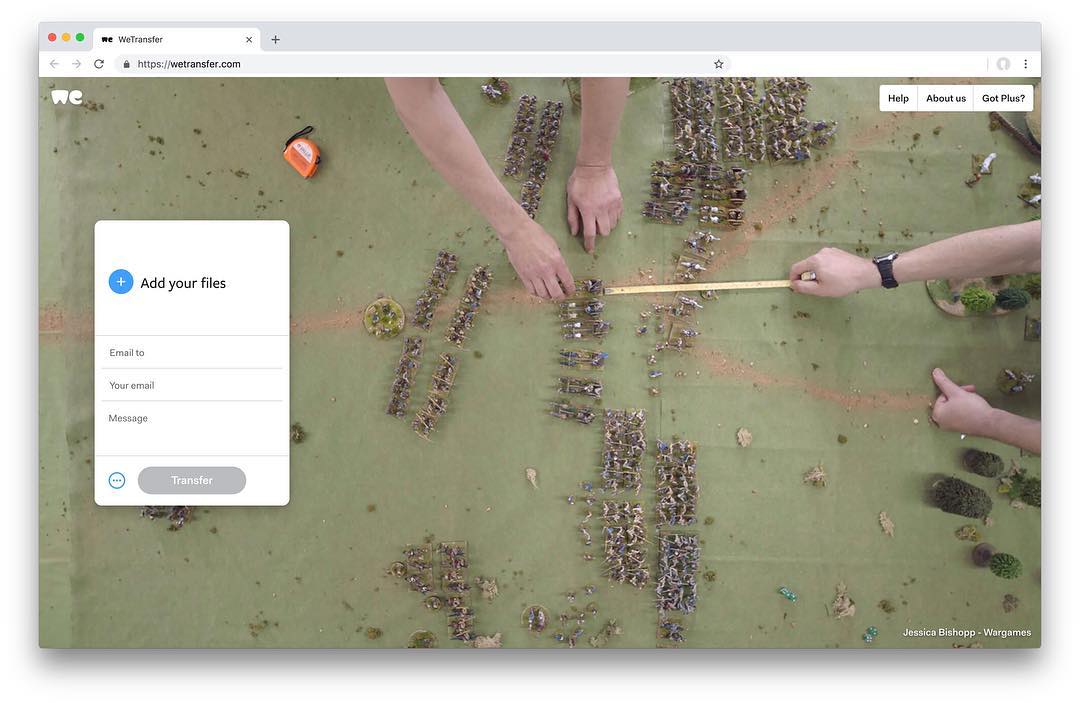Click the address bar showing wetransfer.com
The height and width of the screenshot is (703, 1080).
point(420,64)
